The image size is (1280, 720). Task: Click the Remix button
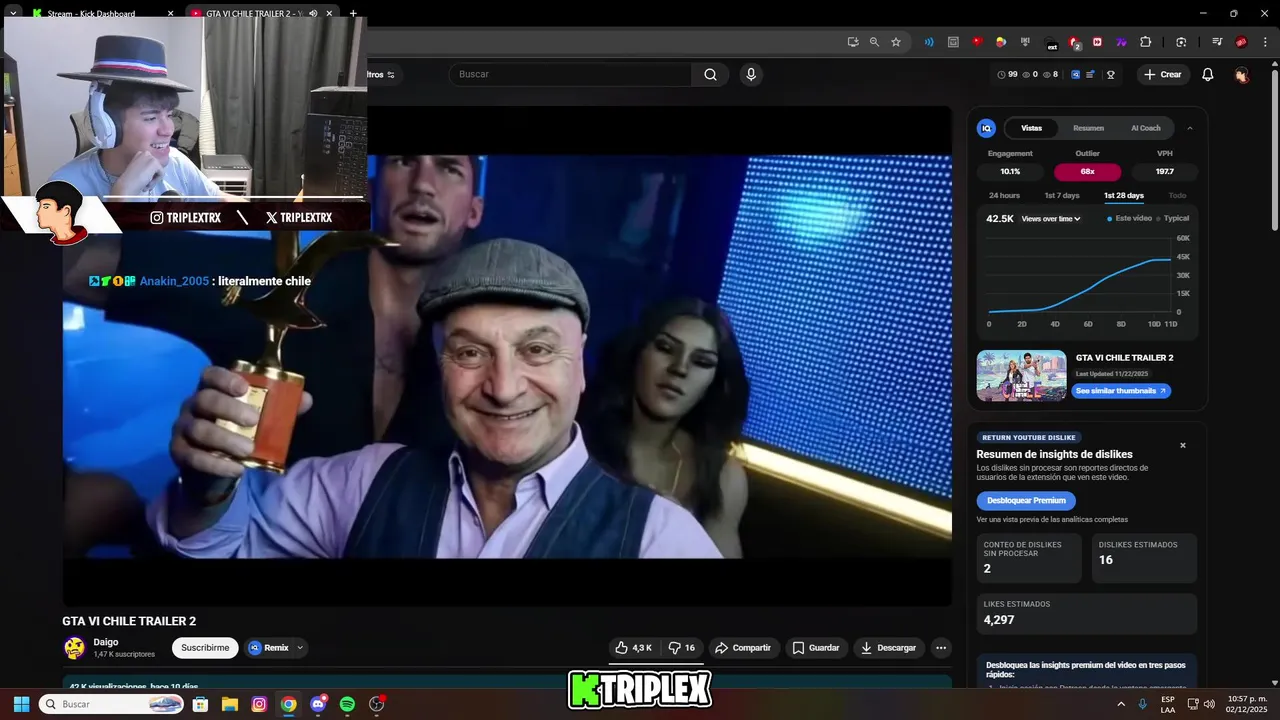tap(268, 648)
